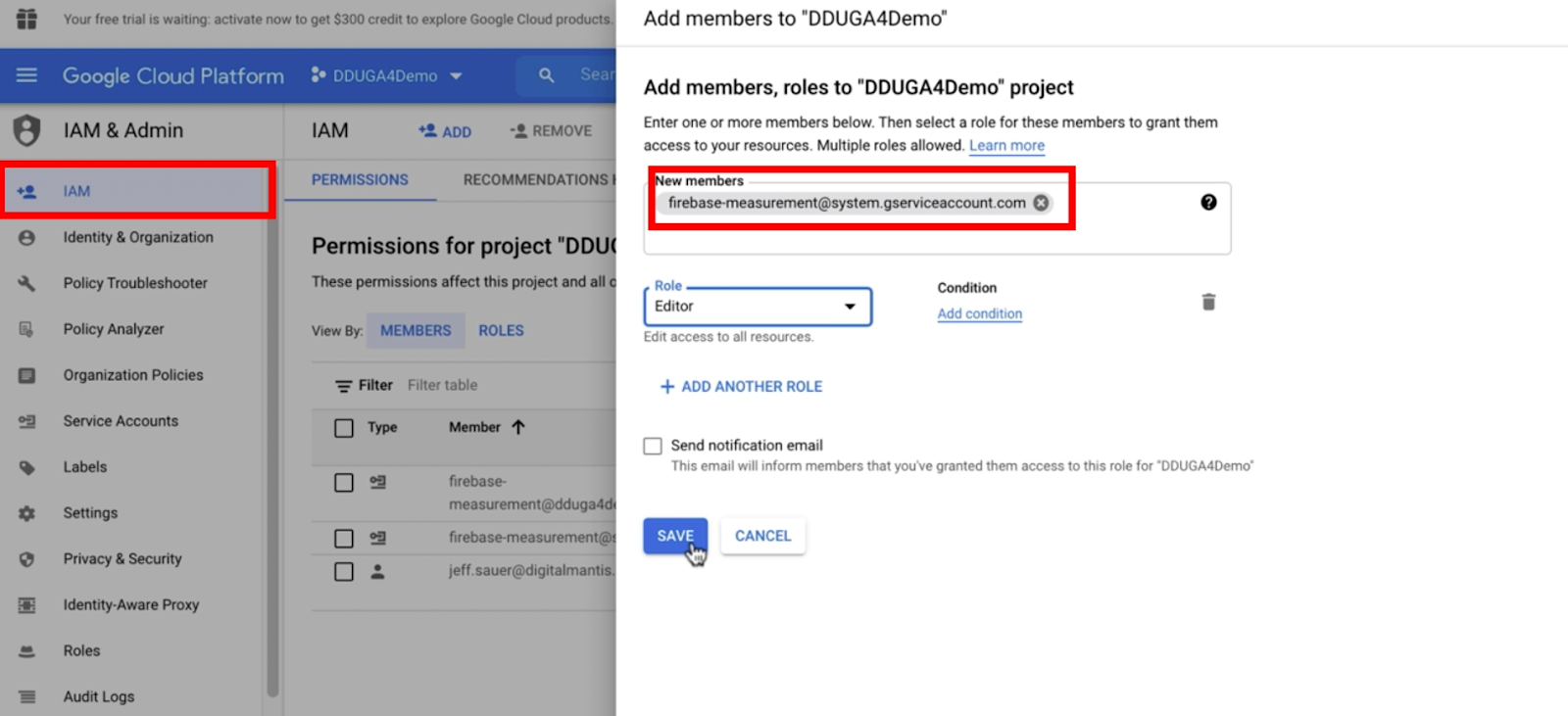Click the Organization Policies icon

[x=26, y=375]
